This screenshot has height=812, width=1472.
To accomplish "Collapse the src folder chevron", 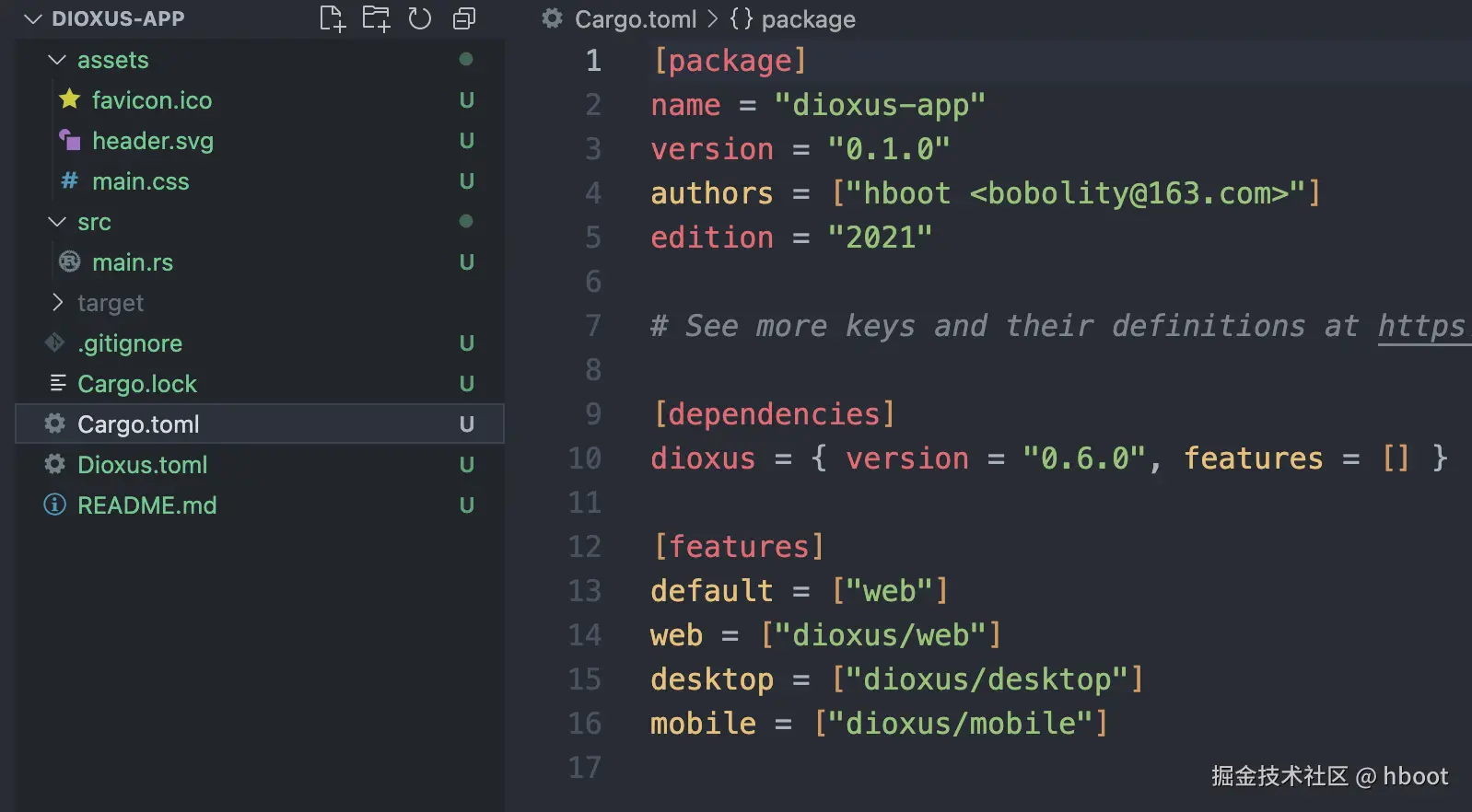I will tap(57, 222).
